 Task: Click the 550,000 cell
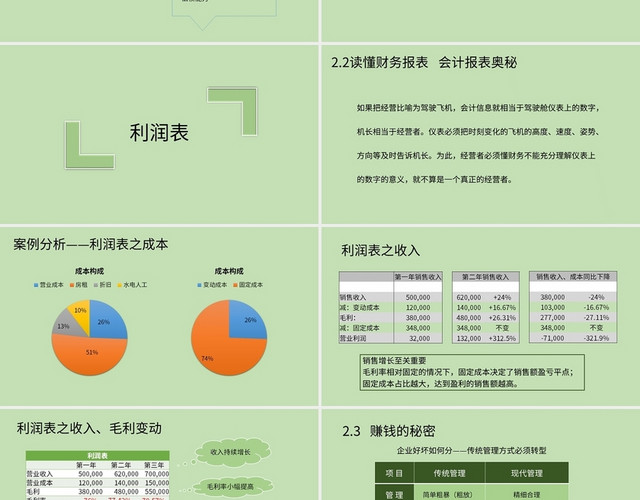tap(157, 492)
